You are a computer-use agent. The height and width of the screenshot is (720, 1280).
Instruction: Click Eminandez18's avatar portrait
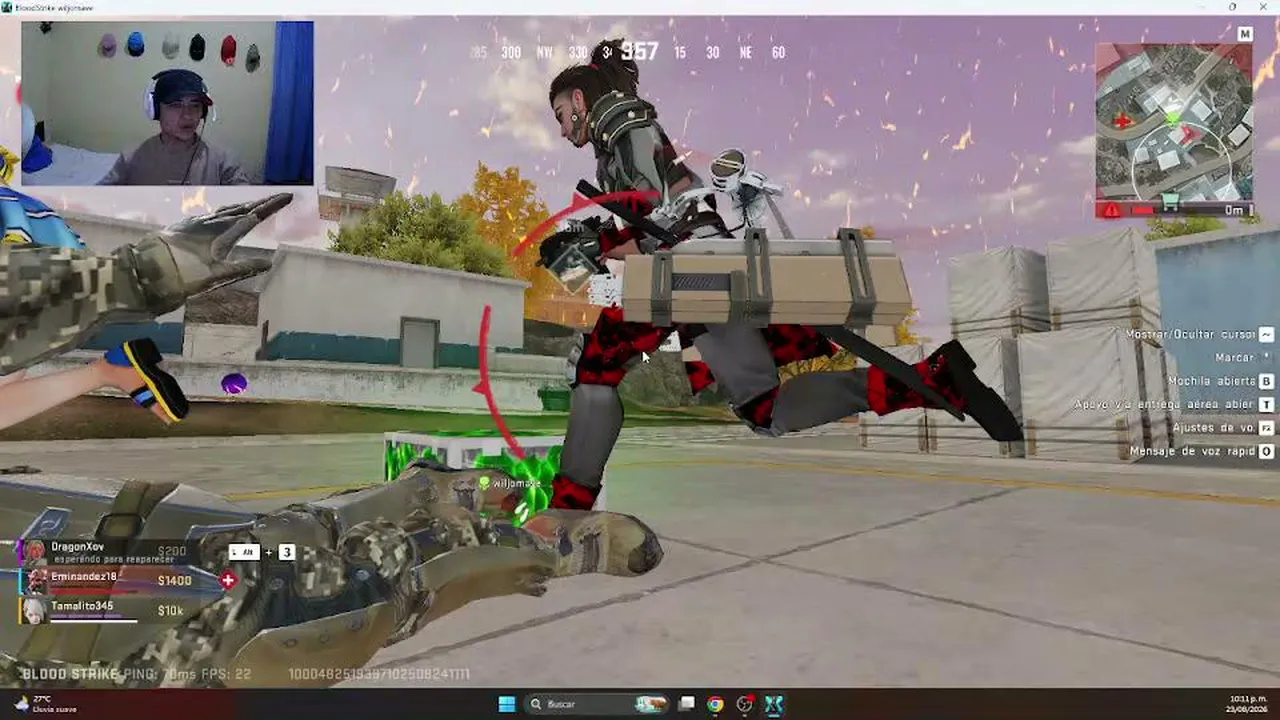coord(36,581)
